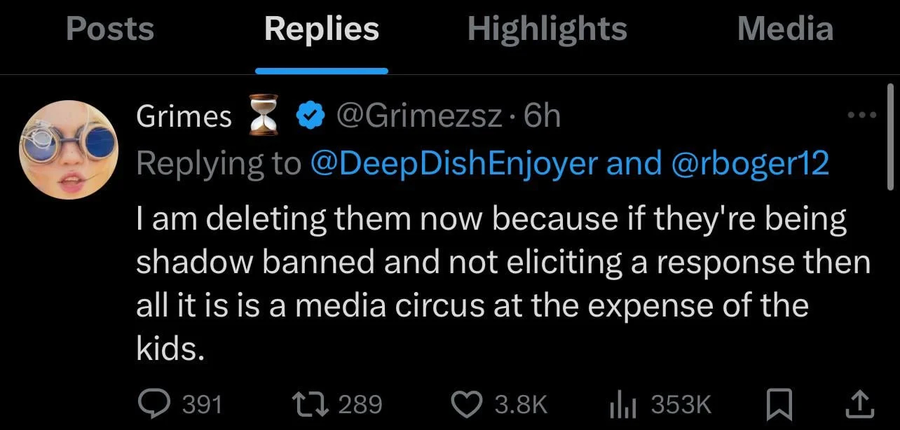Open the three-dot more options menu

tap(860, 116)
